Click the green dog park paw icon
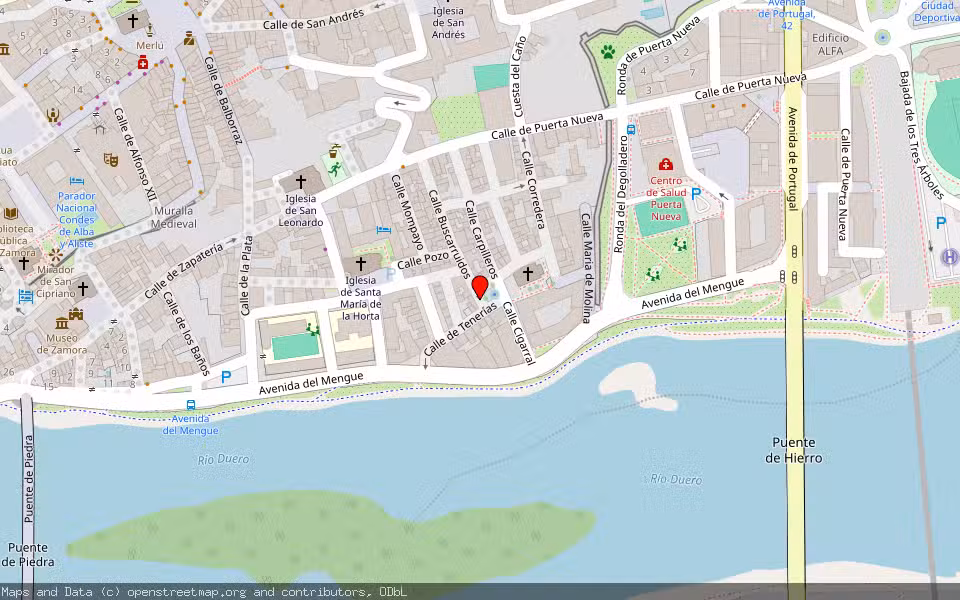This screenshot has width=960, height=600. [607, 50]
